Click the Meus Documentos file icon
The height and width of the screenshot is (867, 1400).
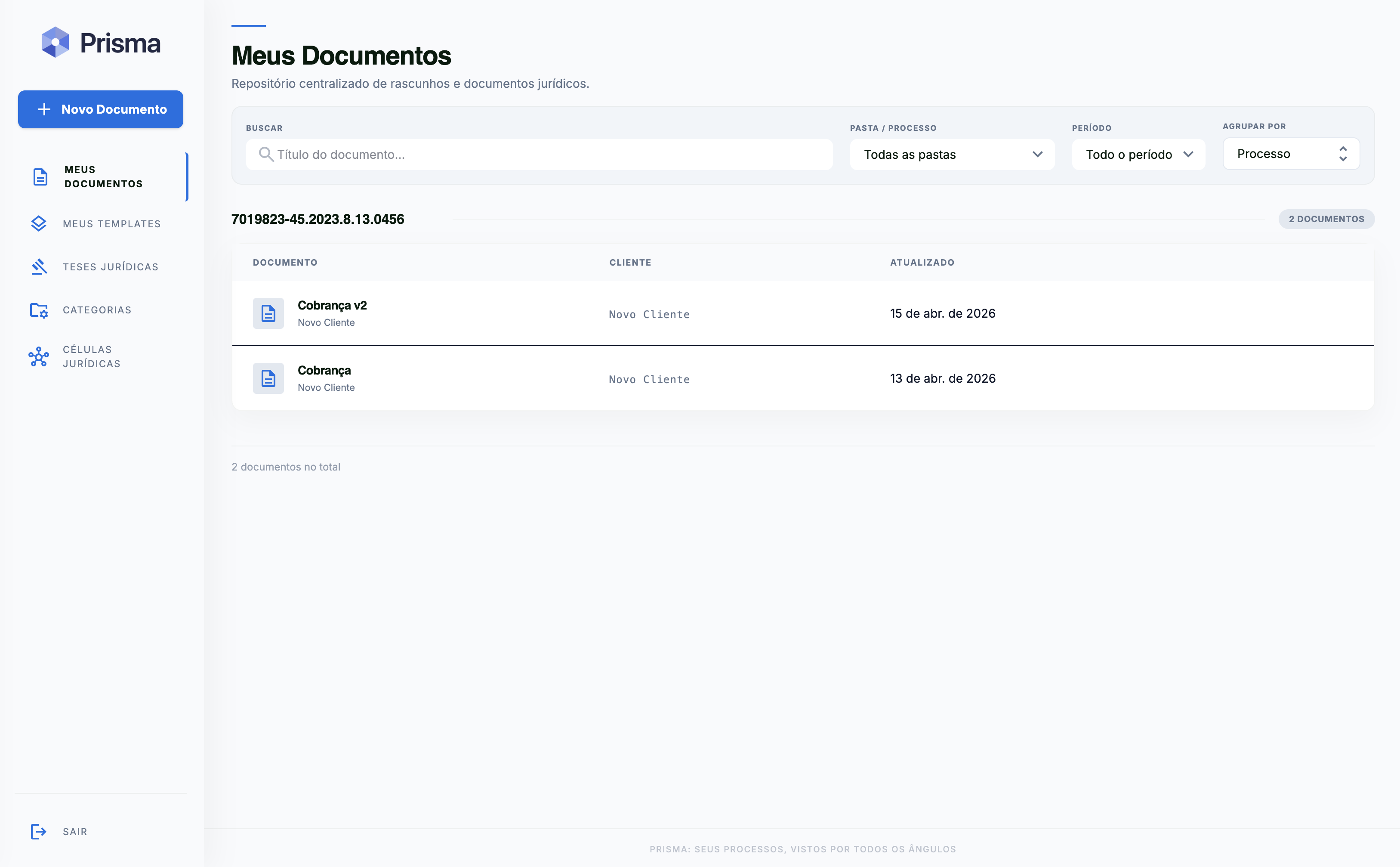coord(40,176)
